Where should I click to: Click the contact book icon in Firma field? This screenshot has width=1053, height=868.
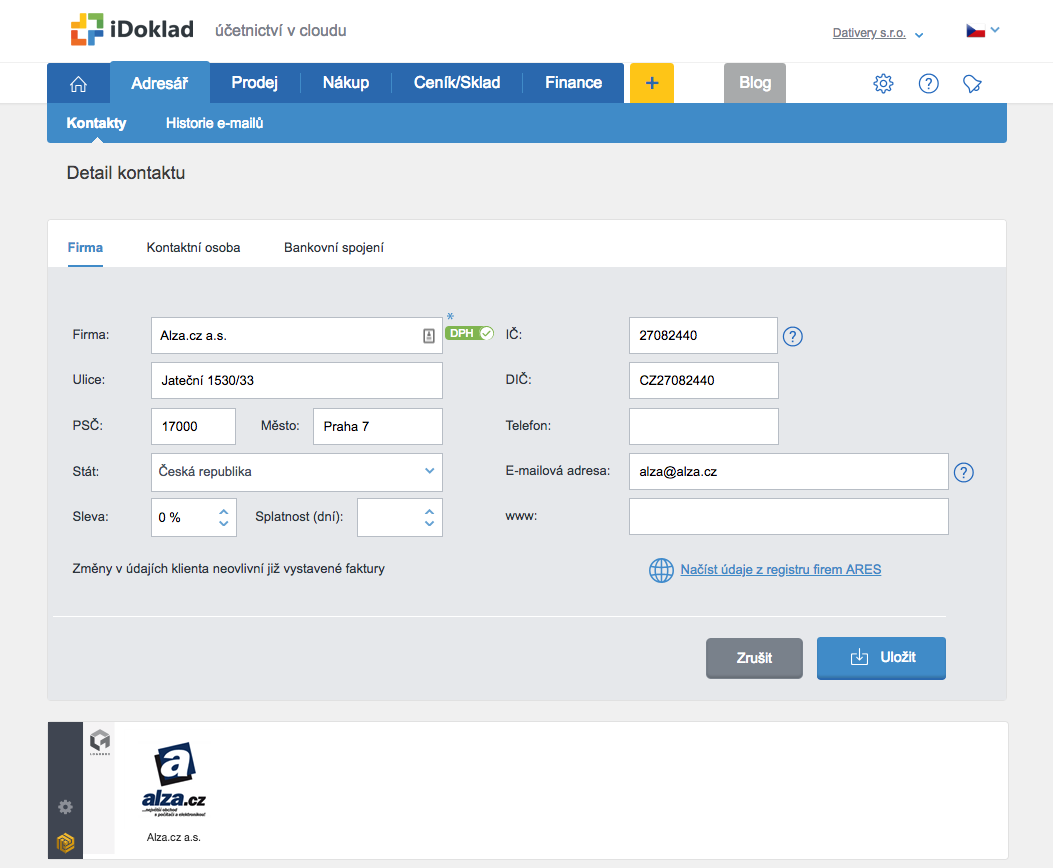(428, 336)
